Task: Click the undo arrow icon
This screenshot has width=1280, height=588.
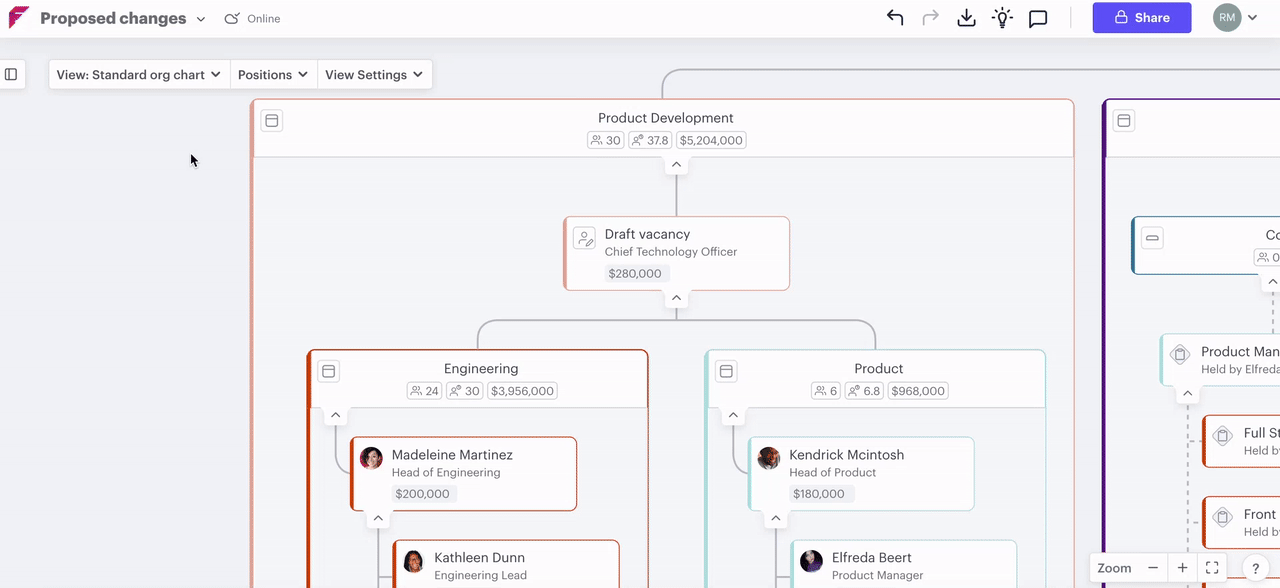Action: pos(895,18)
